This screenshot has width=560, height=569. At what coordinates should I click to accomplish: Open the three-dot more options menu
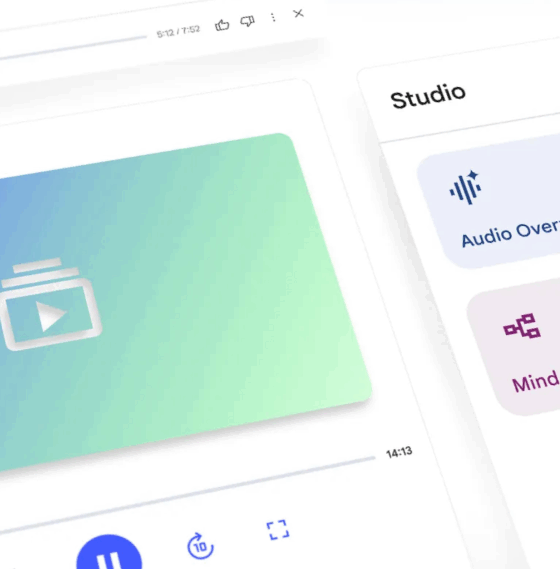click(273, 17)
